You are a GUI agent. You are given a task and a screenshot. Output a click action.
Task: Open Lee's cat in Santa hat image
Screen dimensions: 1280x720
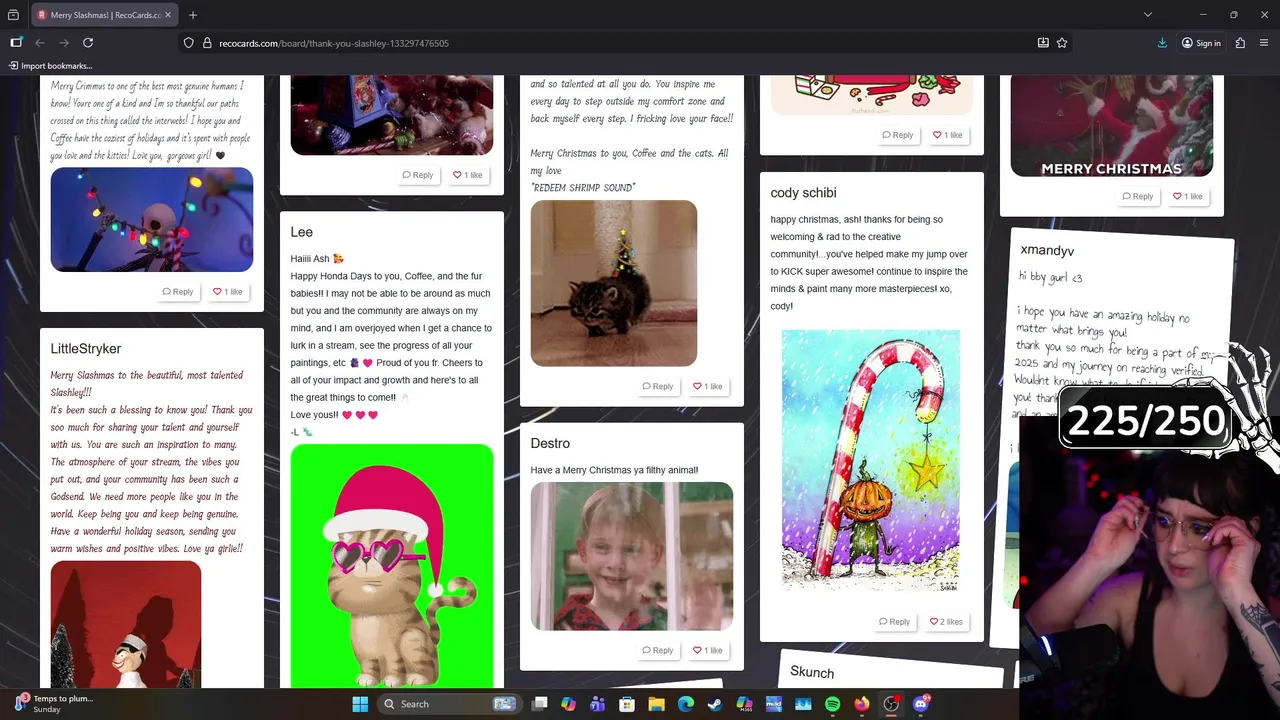(x=392, y=566)
